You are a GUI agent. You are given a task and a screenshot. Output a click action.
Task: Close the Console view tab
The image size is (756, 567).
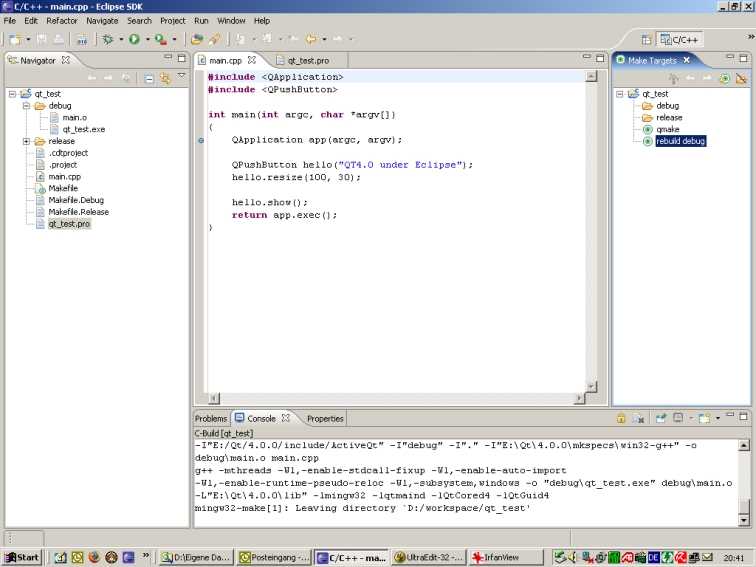pos(286,418)
